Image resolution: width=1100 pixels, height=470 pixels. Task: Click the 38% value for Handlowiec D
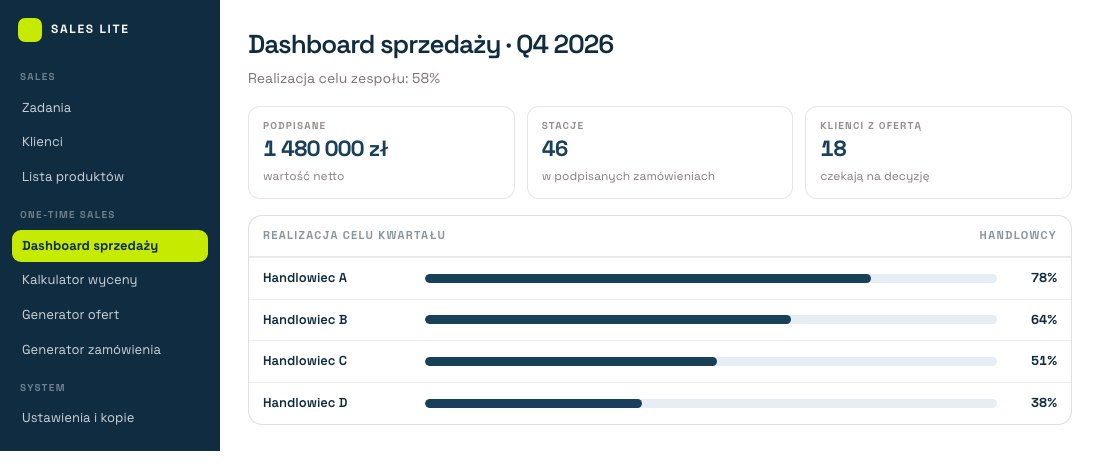tap(1044, 403)
